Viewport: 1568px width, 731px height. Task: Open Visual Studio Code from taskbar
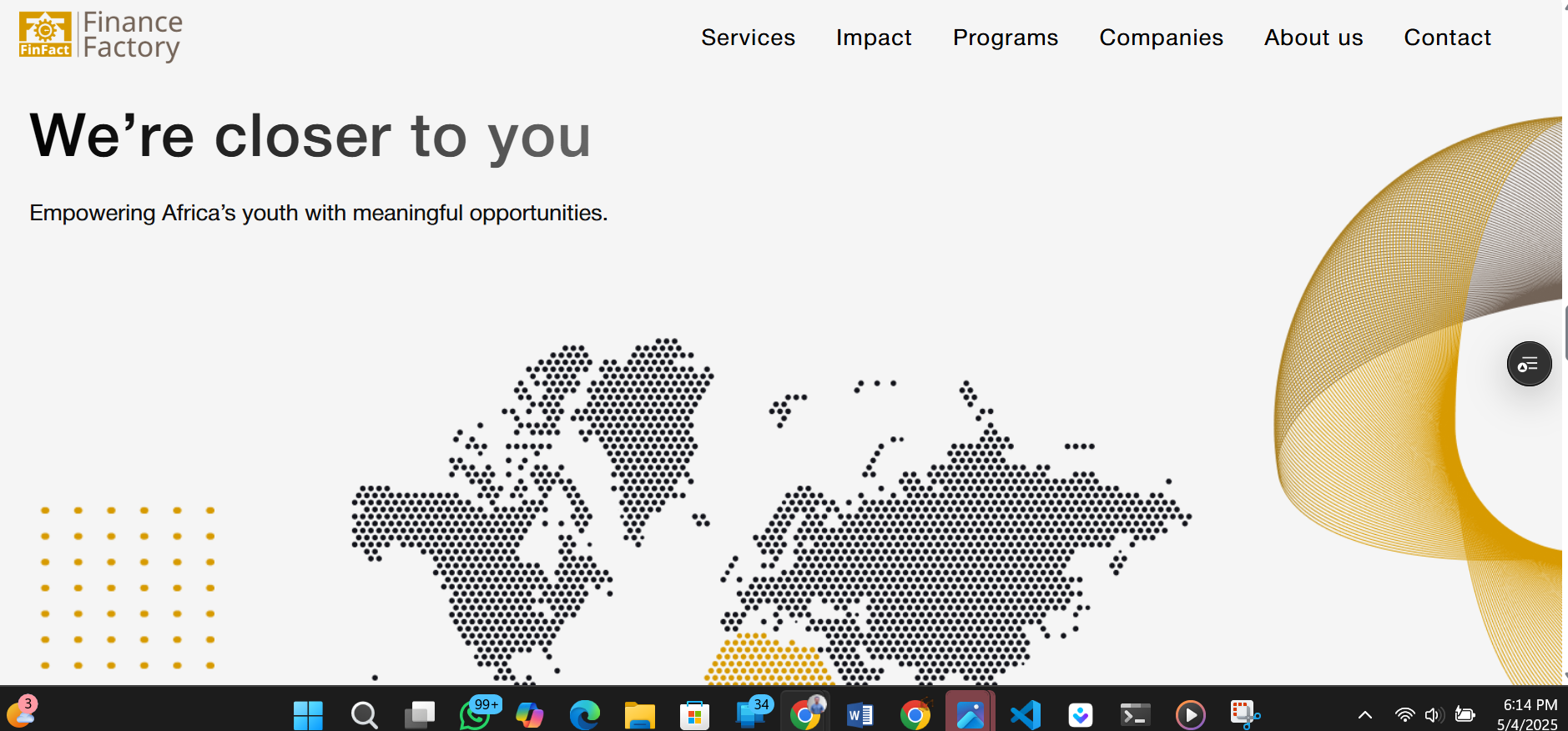(x=1026, y=715)
